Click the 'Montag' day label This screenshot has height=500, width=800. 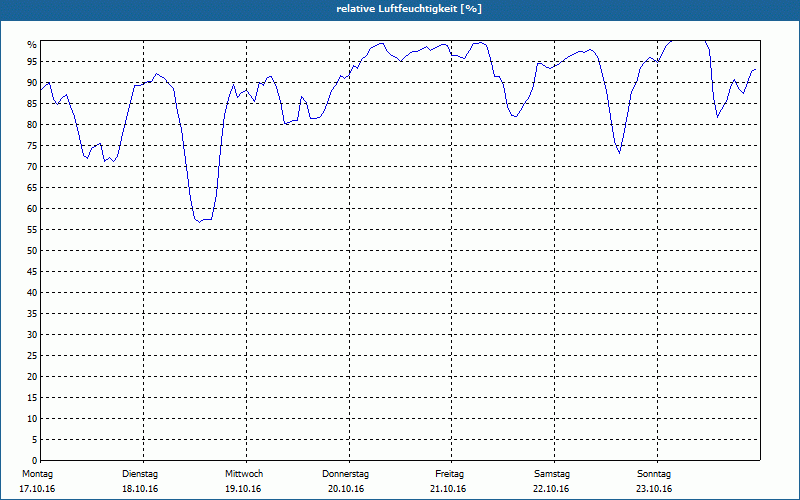pyautogui.click(x=37, y=474)
